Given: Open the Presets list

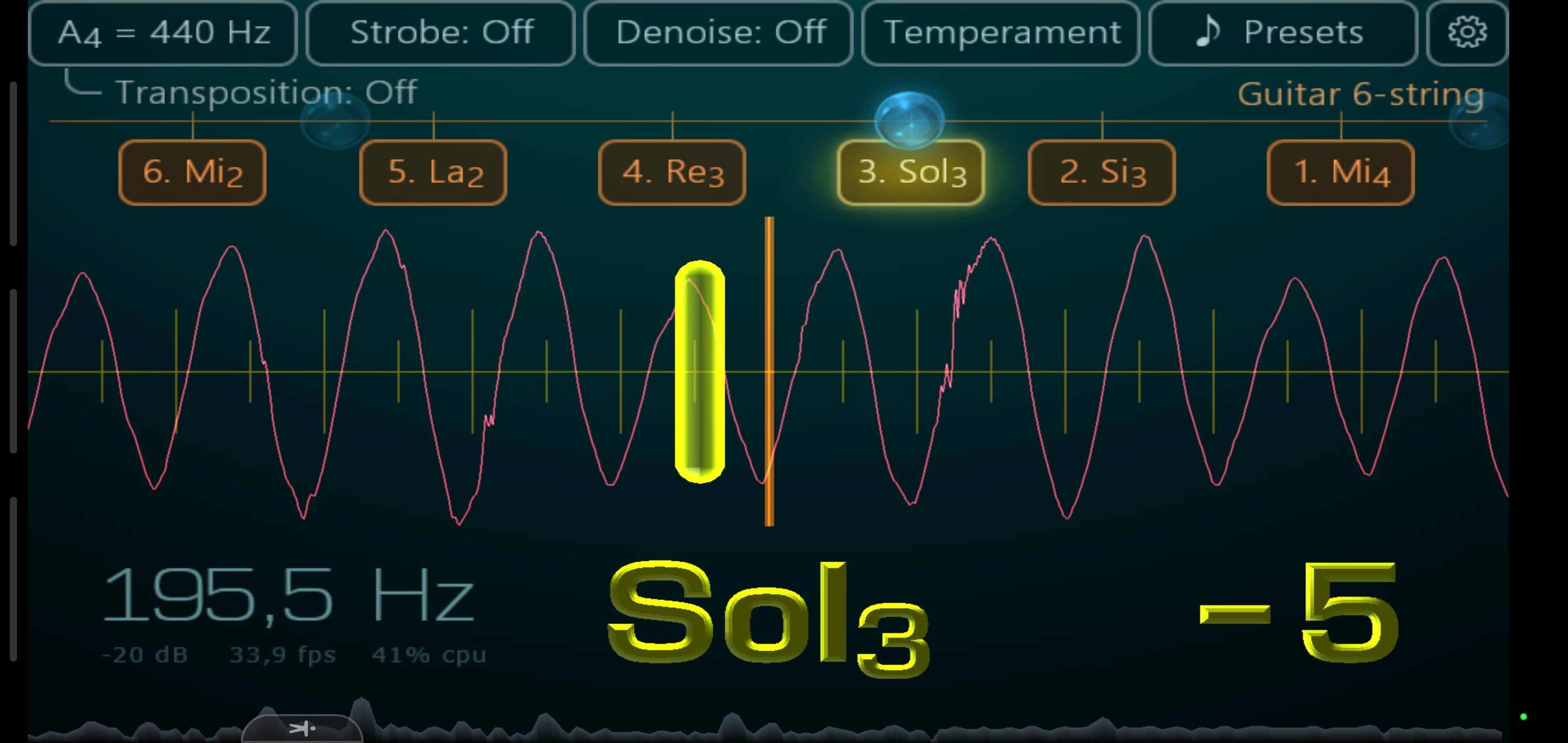Looking at the screenshot, I should point(1302,33).
